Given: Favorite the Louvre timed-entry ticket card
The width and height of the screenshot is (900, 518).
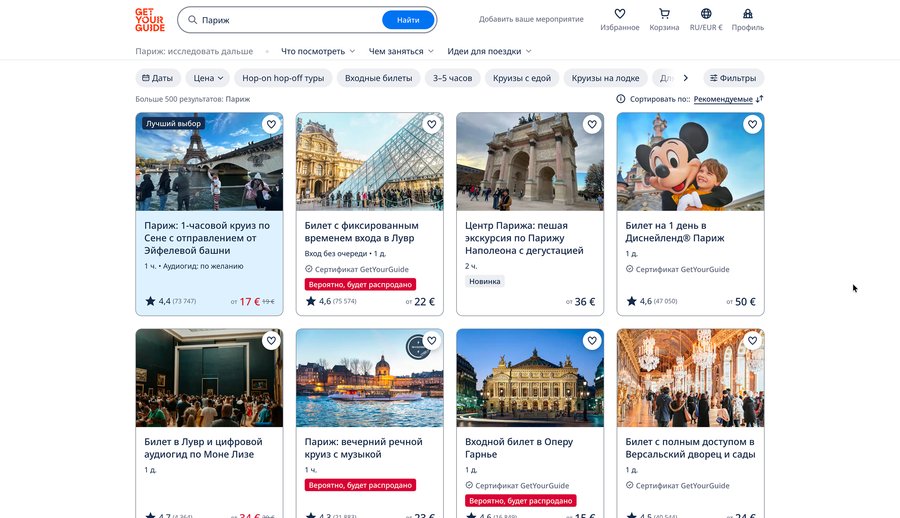Looking at the screenshot, I should point(432,124).
